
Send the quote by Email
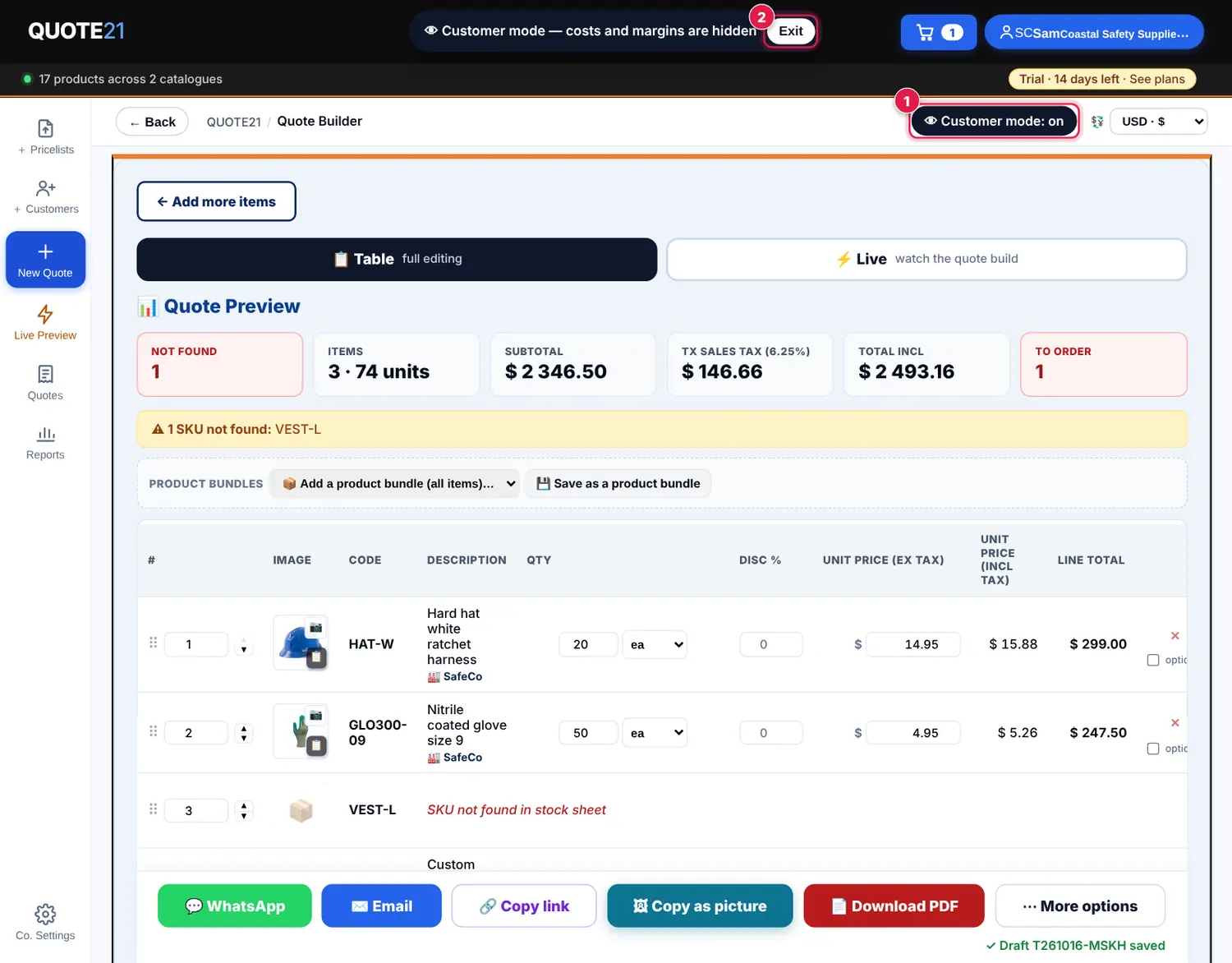[381, 905]
